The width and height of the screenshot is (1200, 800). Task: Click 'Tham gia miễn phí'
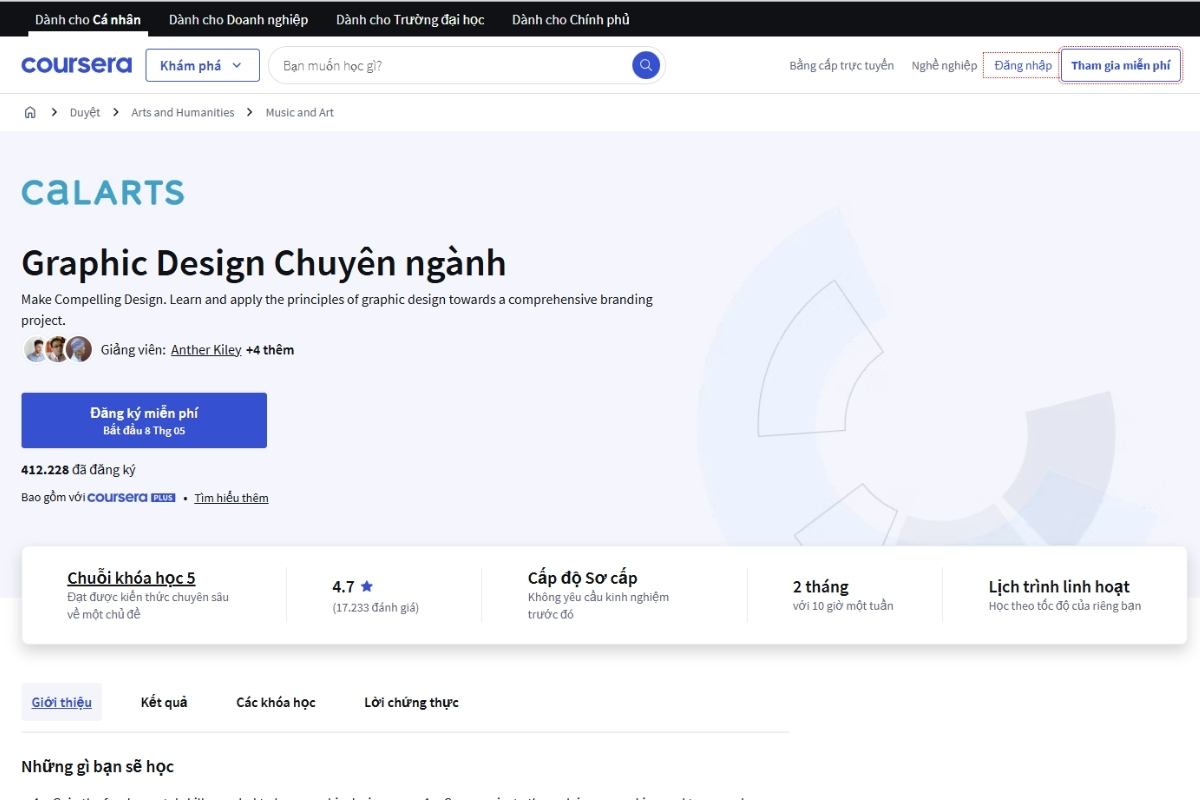pos(1120,64)
